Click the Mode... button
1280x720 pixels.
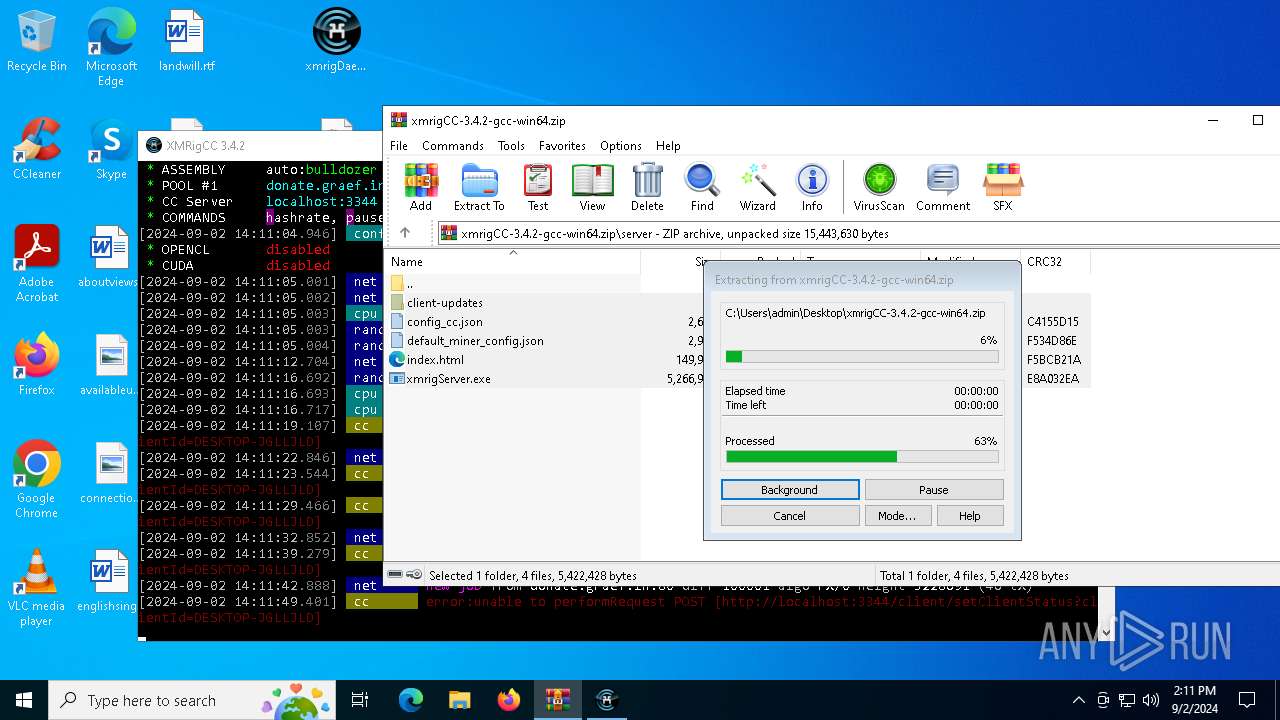(897, 516)
